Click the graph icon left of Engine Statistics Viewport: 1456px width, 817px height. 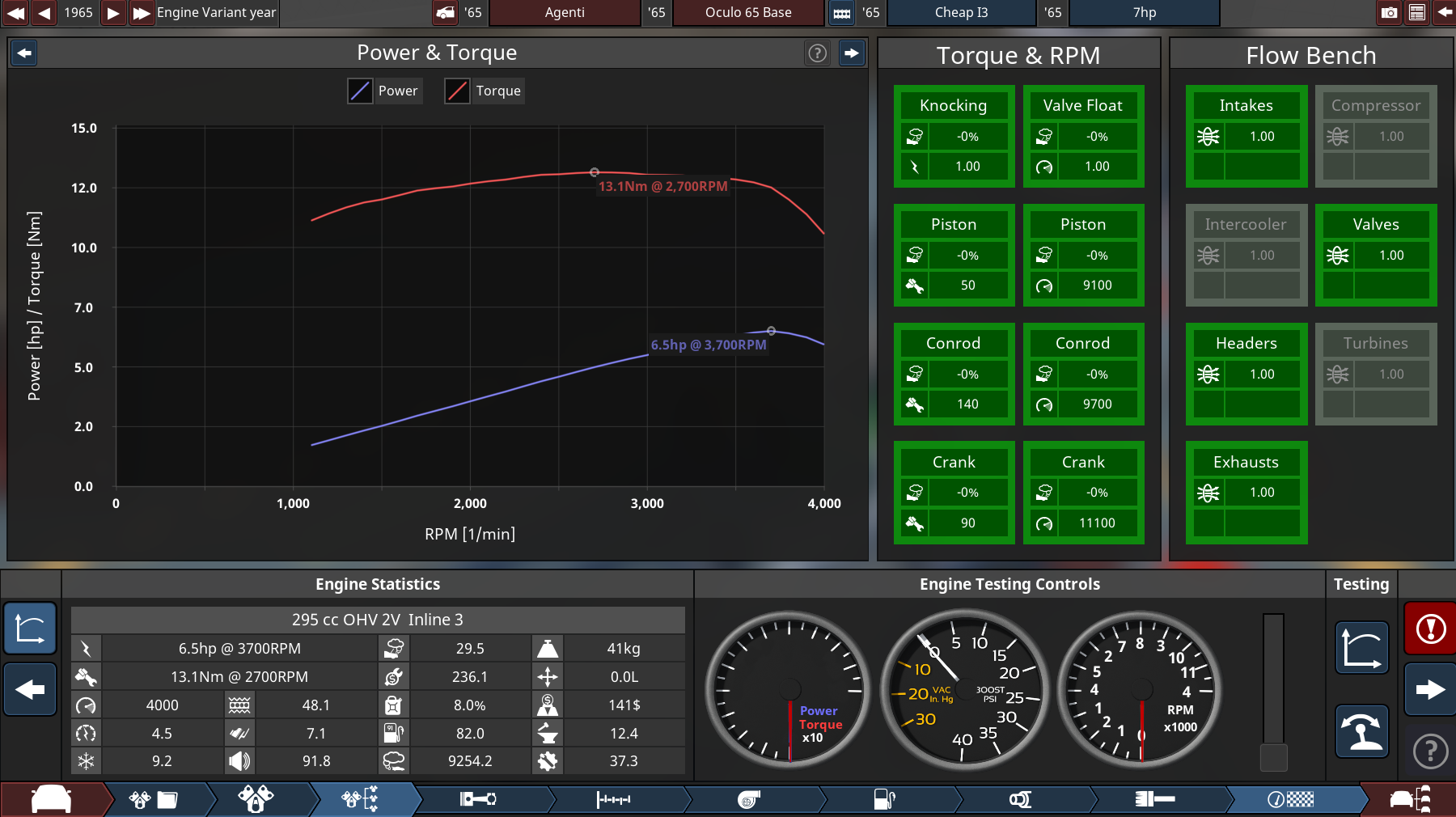click(30, 629)
